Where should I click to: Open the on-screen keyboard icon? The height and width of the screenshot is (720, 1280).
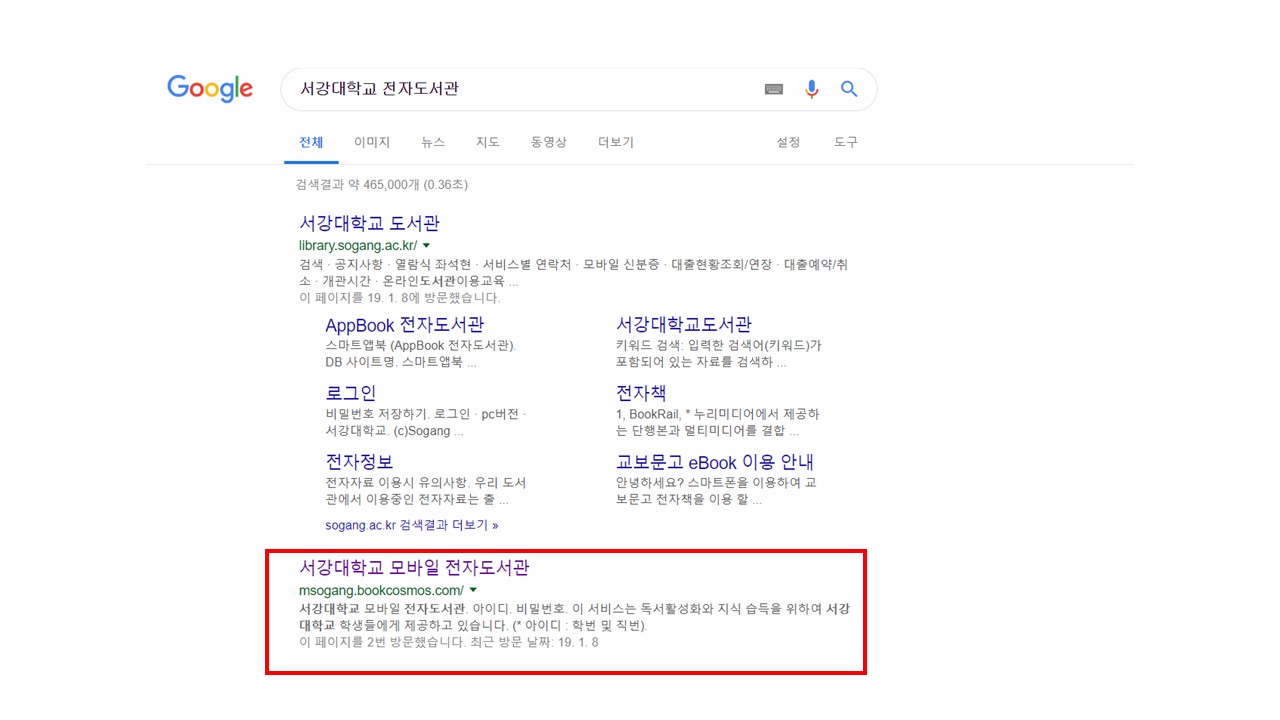tap(774, 89)
